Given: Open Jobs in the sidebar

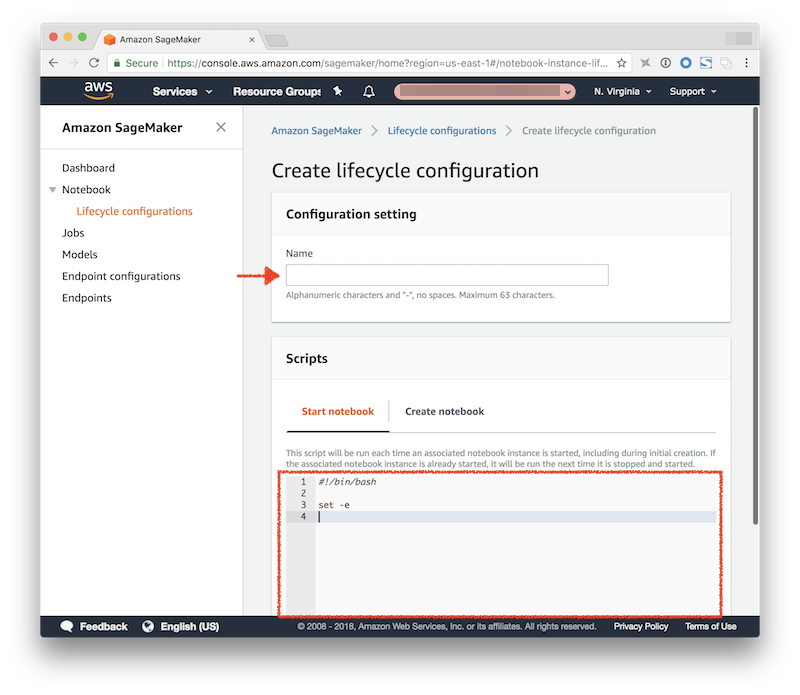Looking at the screenshot, I should pos(73,233).
